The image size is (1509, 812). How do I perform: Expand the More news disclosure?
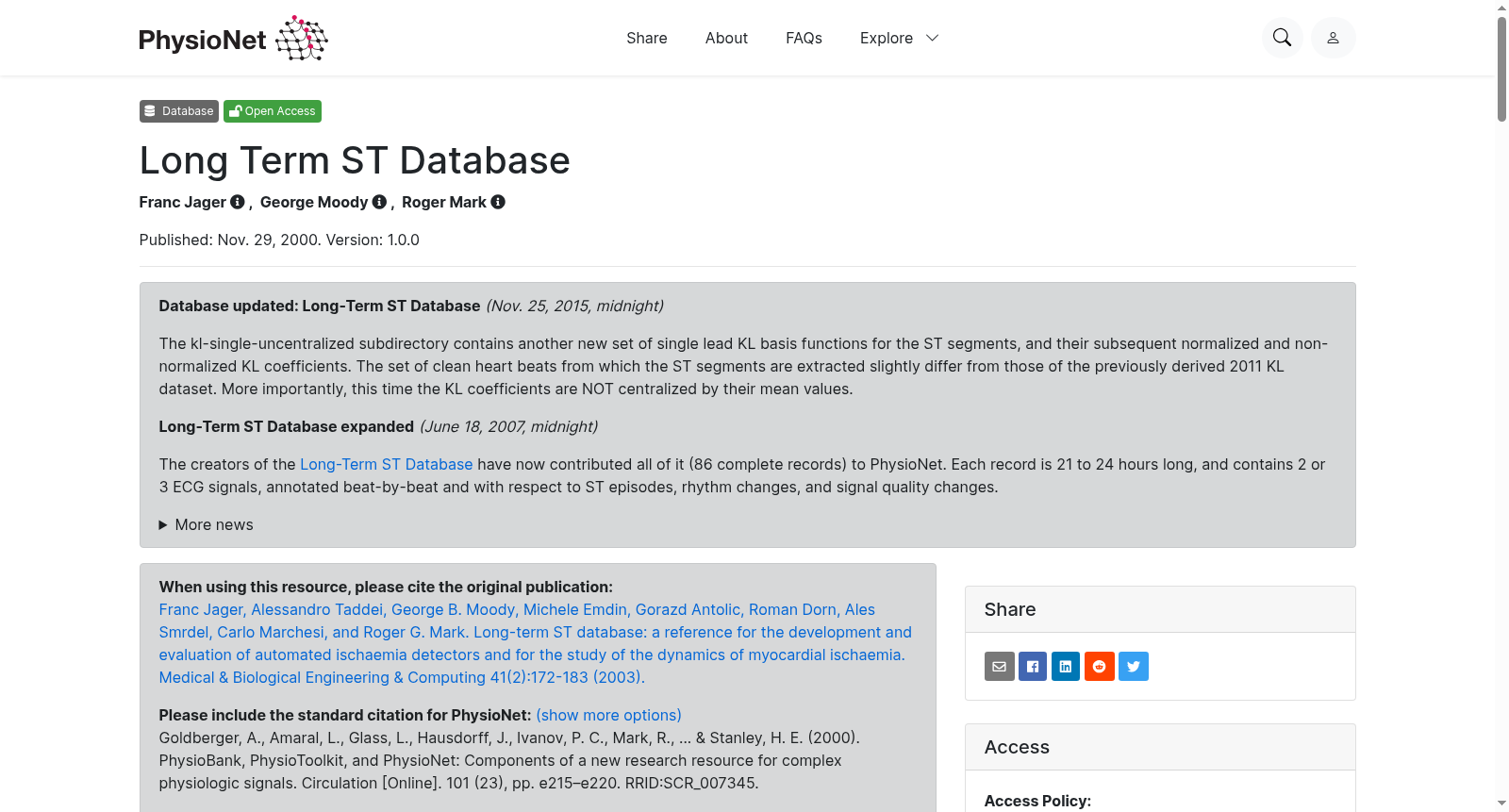(x=206, y=524)
